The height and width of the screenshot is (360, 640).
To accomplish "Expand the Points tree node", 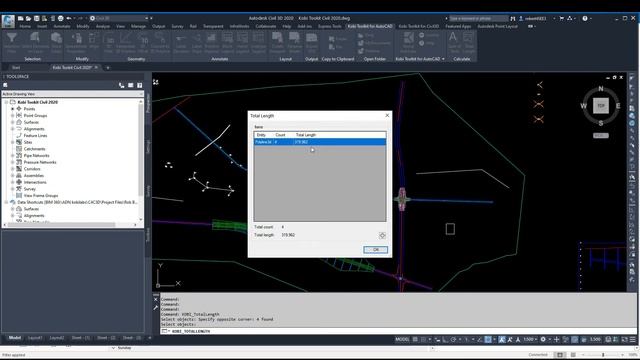I will pos(13,109).
